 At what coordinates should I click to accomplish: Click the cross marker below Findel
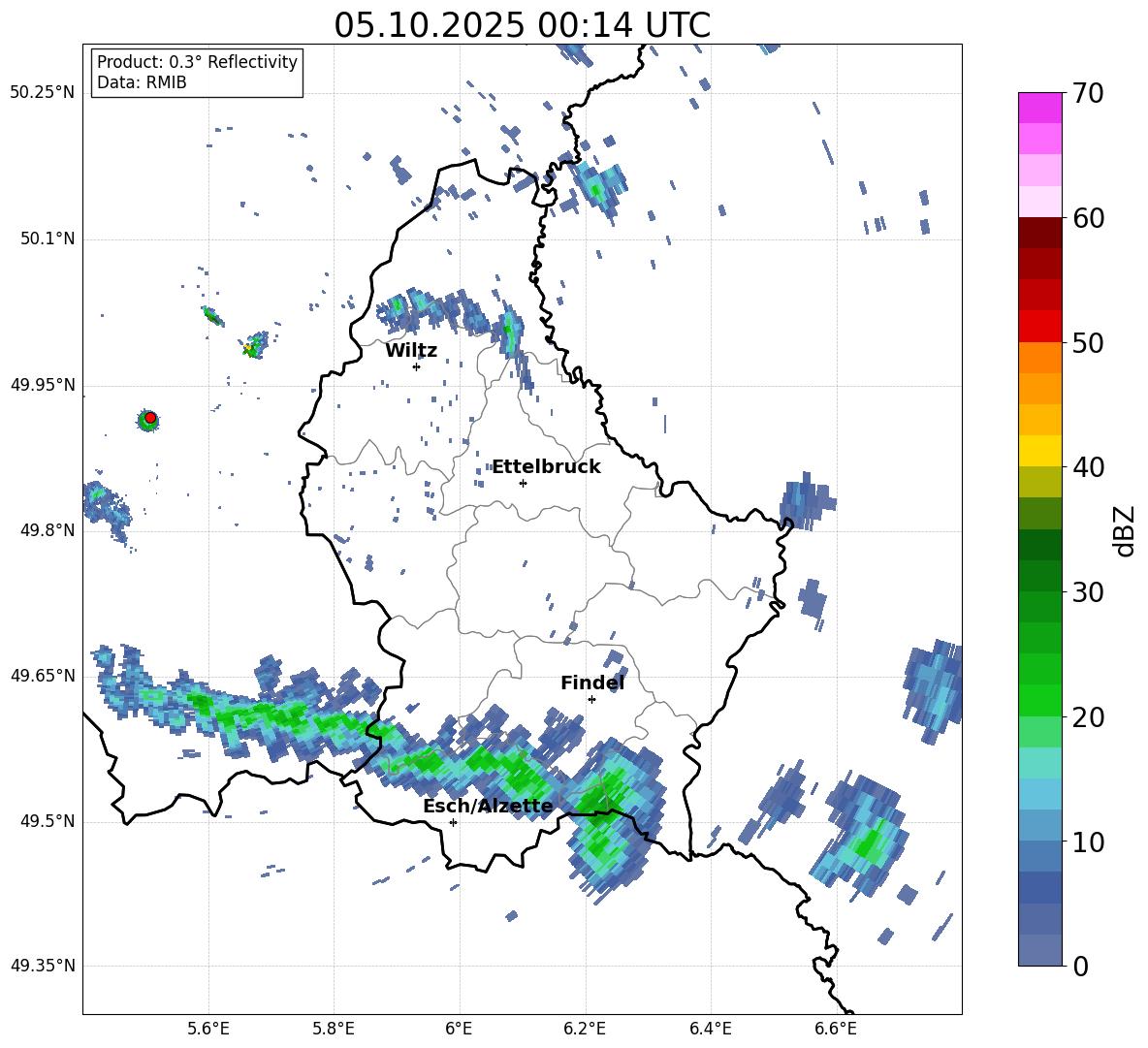tap(591, 700)
